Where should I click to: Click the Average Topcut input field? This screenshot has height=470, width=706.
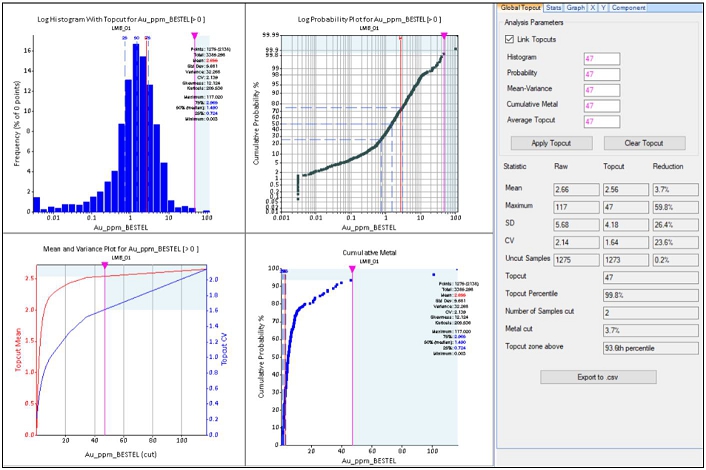coord(601,121)
